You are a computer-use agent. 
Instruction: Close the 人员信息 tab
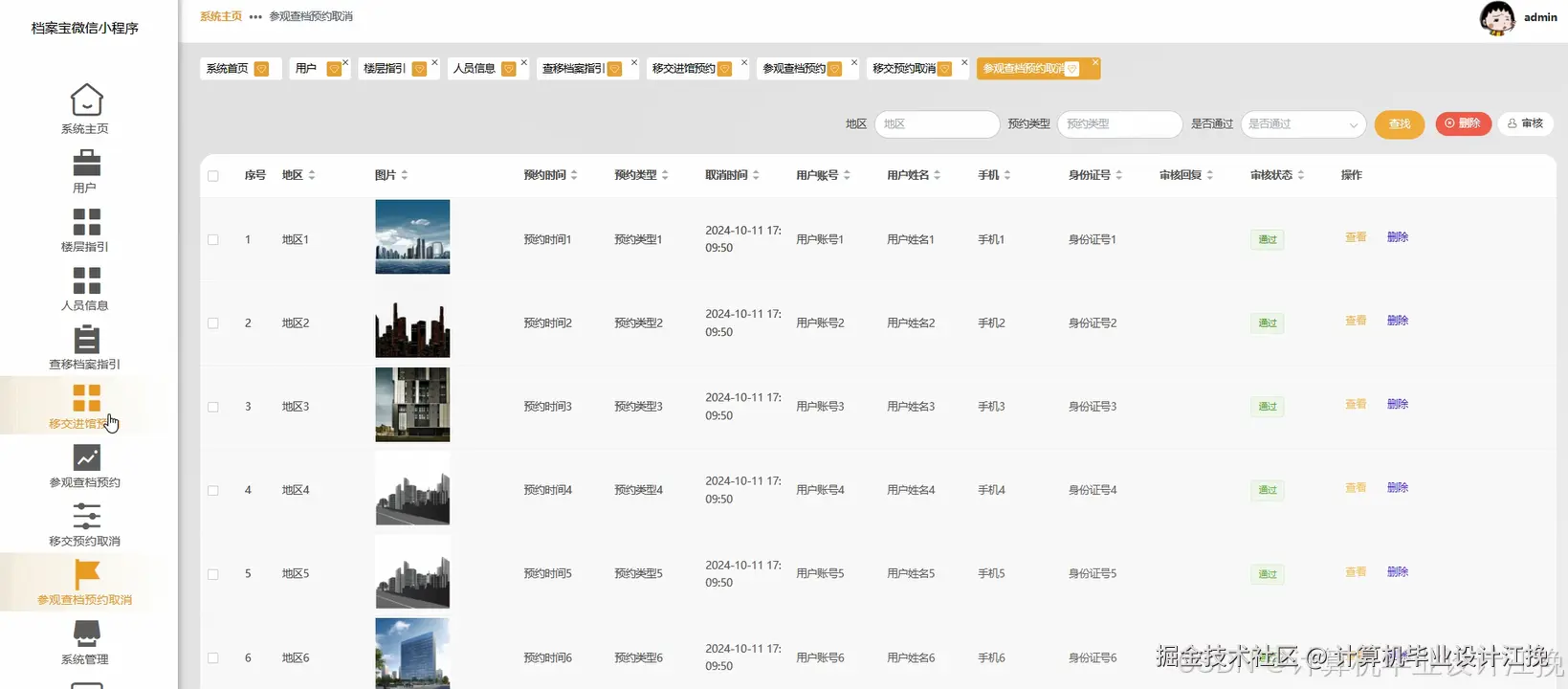click(524, 62)
